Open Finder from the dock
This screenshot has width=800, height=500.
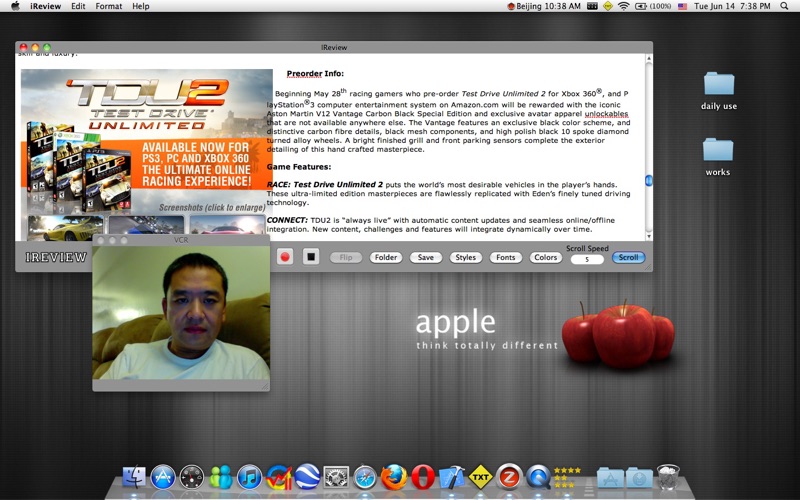[x=134, y=477]
